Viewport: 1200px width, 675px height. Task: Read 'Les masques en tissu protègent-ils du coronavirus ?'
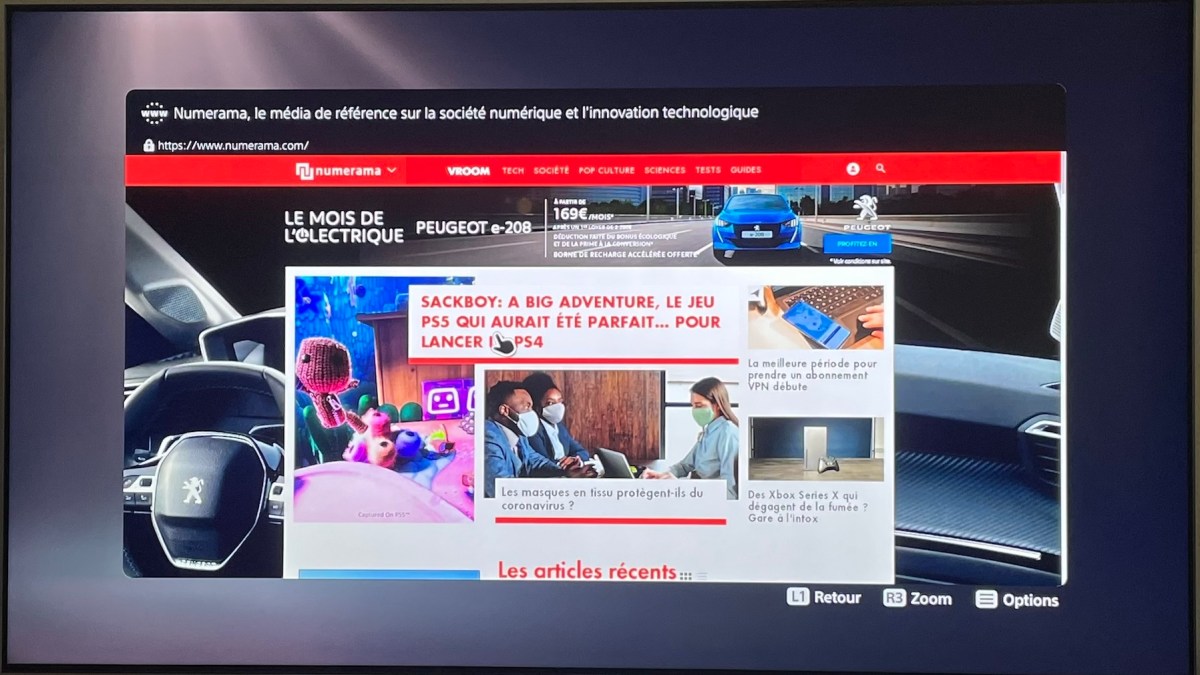click(x=602, y=499)
